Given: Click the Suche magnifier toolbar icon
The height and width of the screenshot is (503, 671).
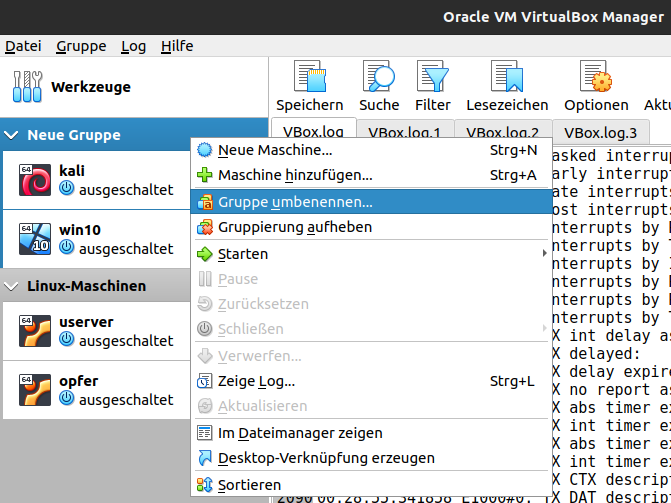Looking at the screenshot, I should tap(379, 76).
